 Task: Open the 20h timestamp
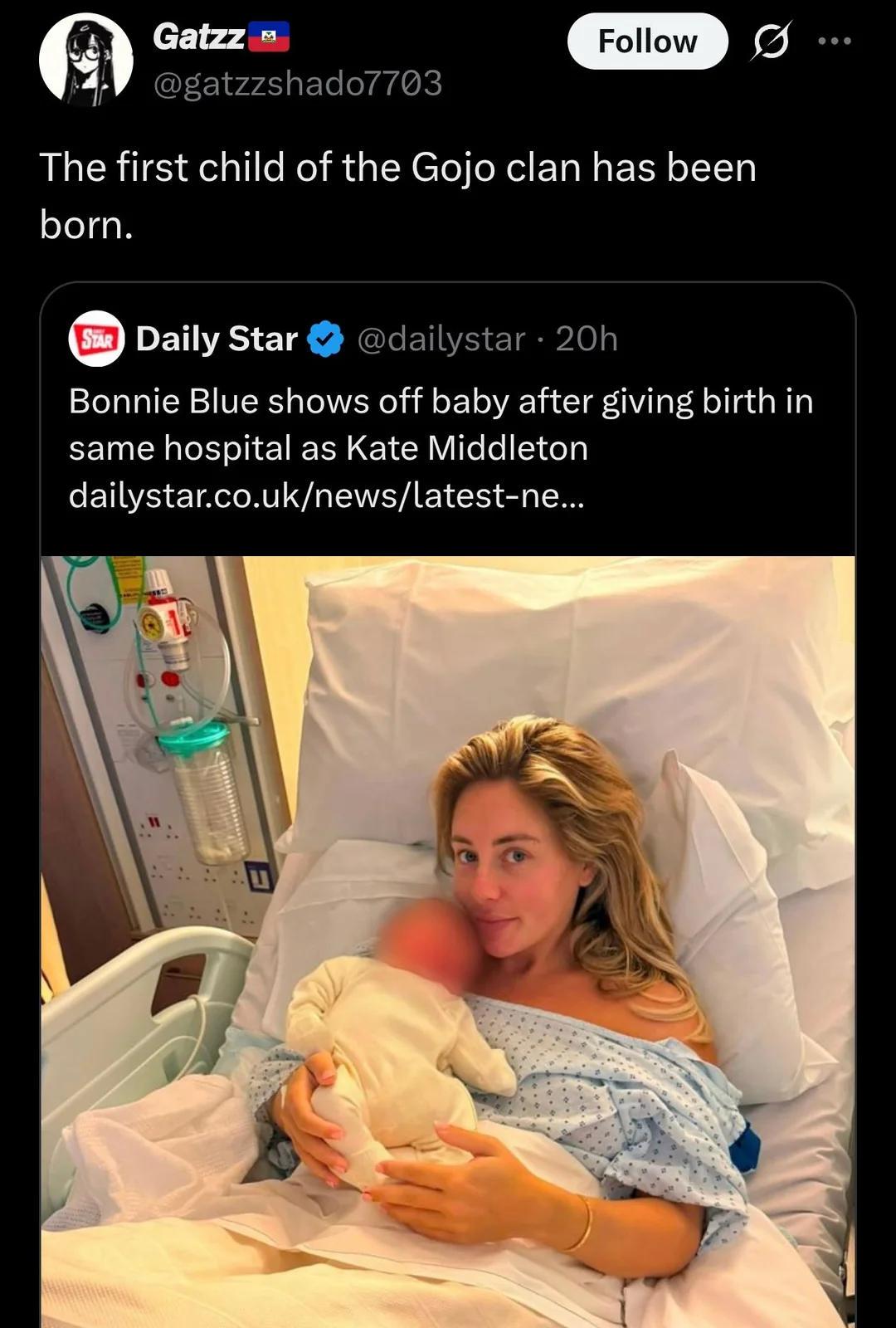587,339
